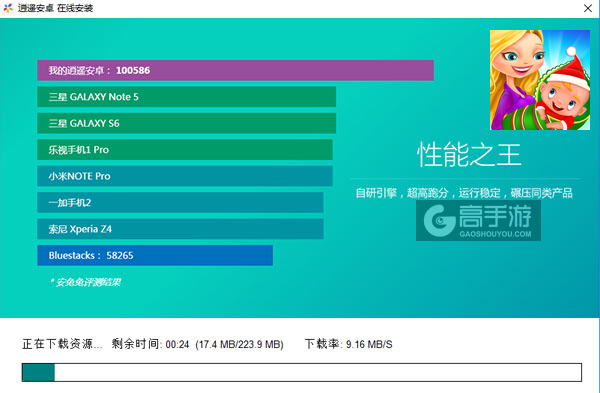Select the 三星 GALAXY Note 5 bar
Screen dimensions: 600x393
[x=186, y=97]
